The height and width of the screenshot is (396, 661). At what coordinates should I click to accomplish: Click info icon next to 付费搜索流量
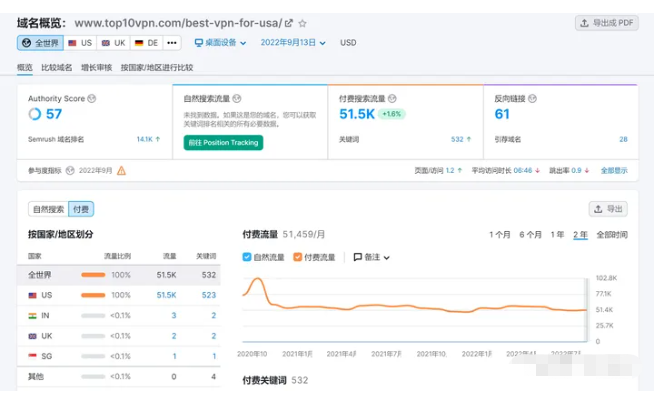(x=392, y=99)
